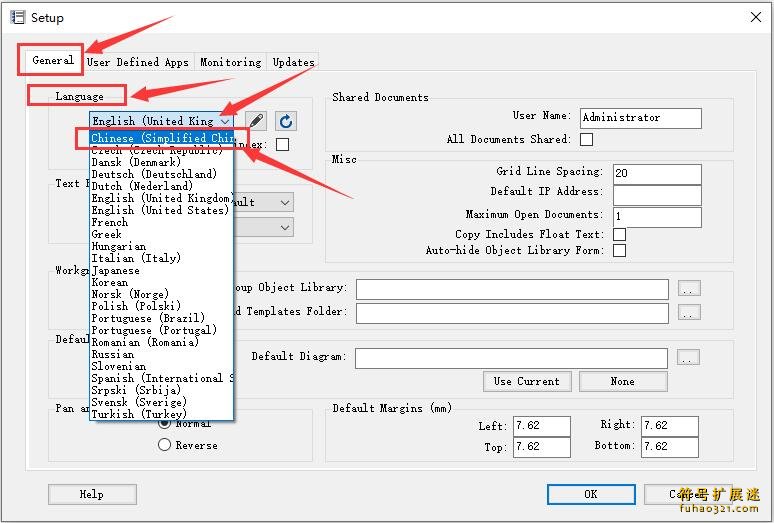The width and height of the screenshot is (774, 523).
Task: Select Slovenian language option
Action: (161, 366)
